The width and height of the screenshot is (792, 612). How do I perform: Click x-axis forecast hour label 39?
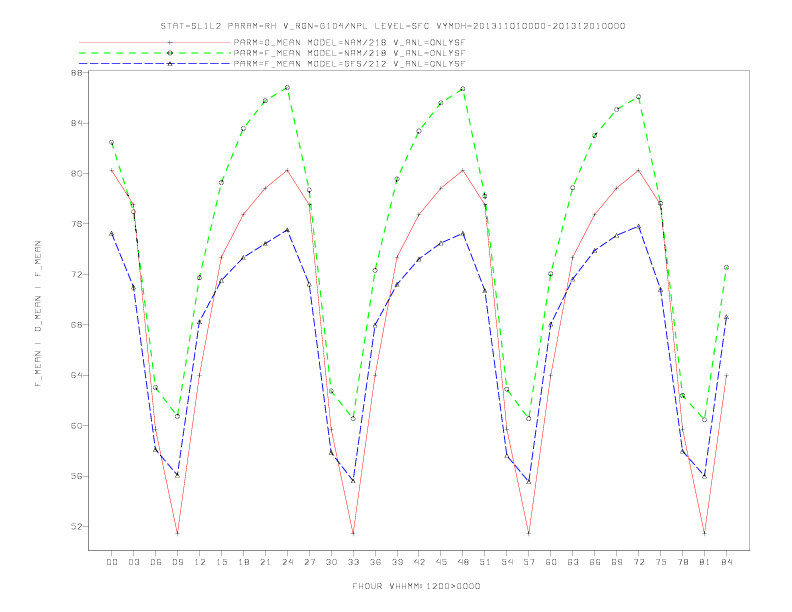point(397,562)
